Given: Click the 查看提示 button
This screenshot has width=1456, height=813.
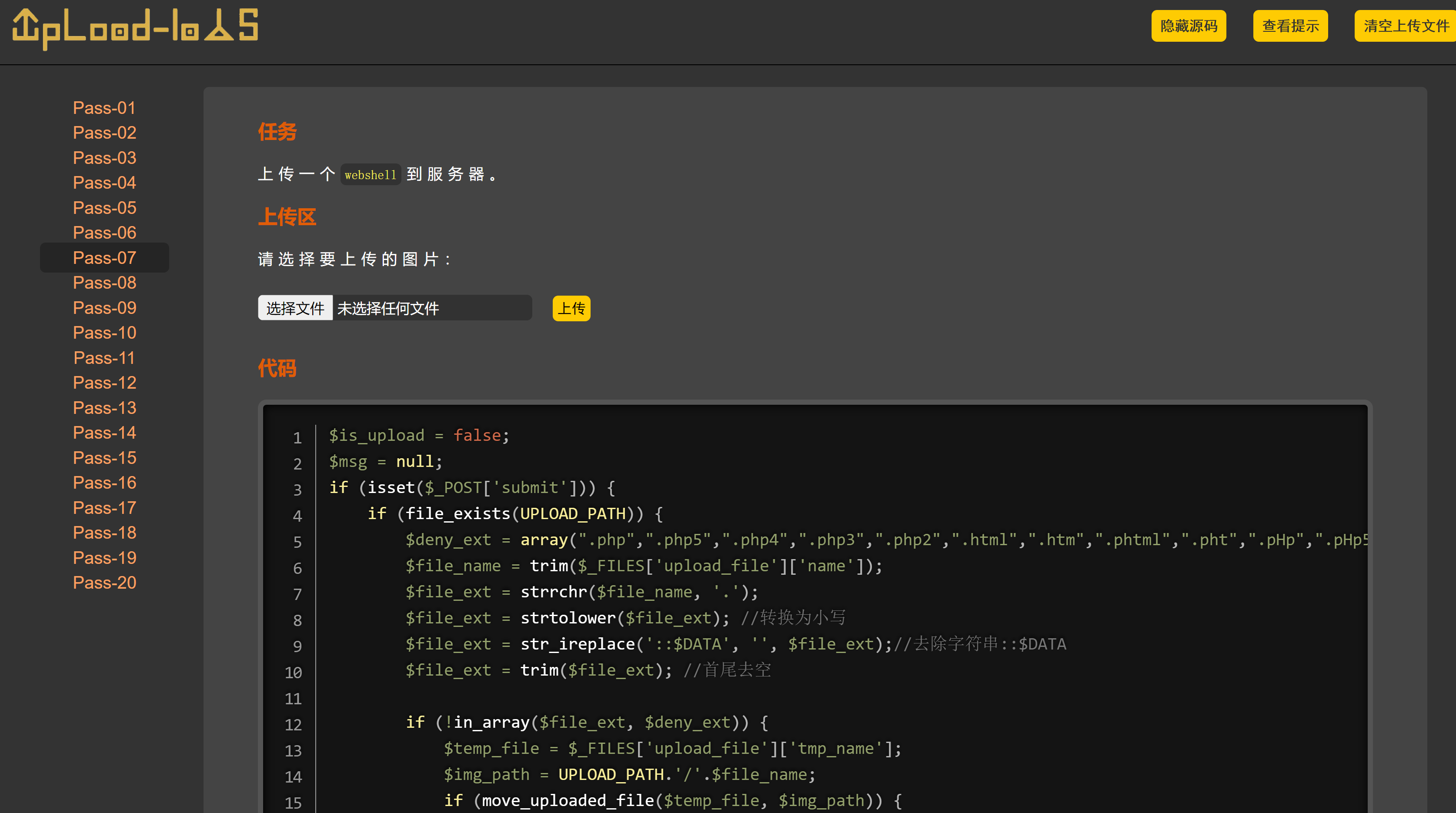Looking at the screenshot, I should [1290, 26].
